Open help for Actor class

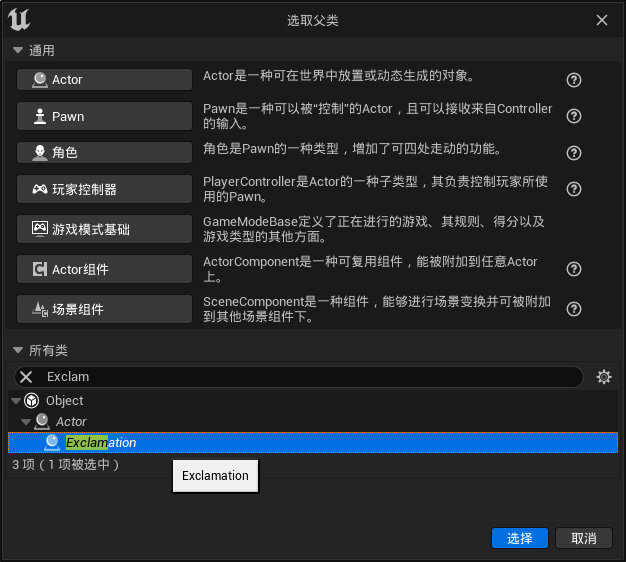(x=574, y=80)
